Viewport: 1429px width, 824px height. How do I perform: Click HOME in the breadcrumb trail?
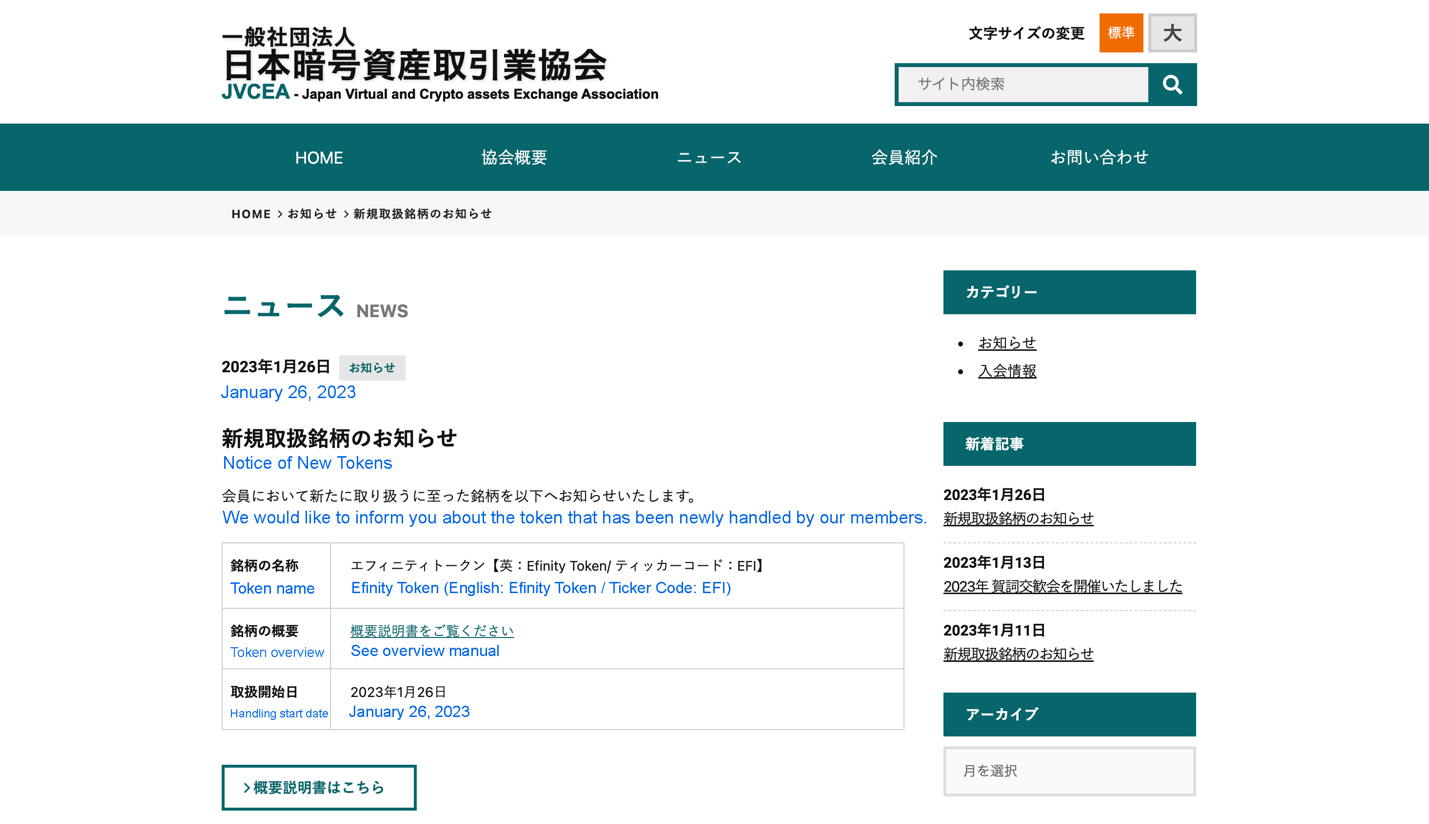251,214
